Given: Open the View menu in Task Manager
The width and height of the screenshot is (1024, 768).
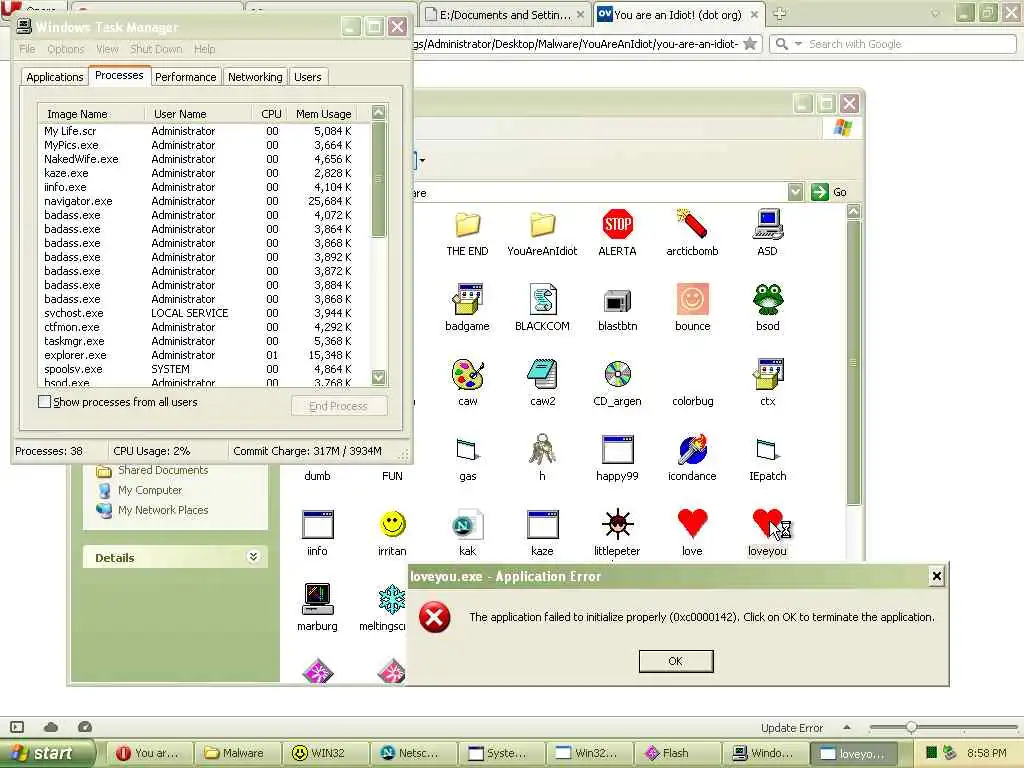Looking at the screenshot, I should point(107,49).
